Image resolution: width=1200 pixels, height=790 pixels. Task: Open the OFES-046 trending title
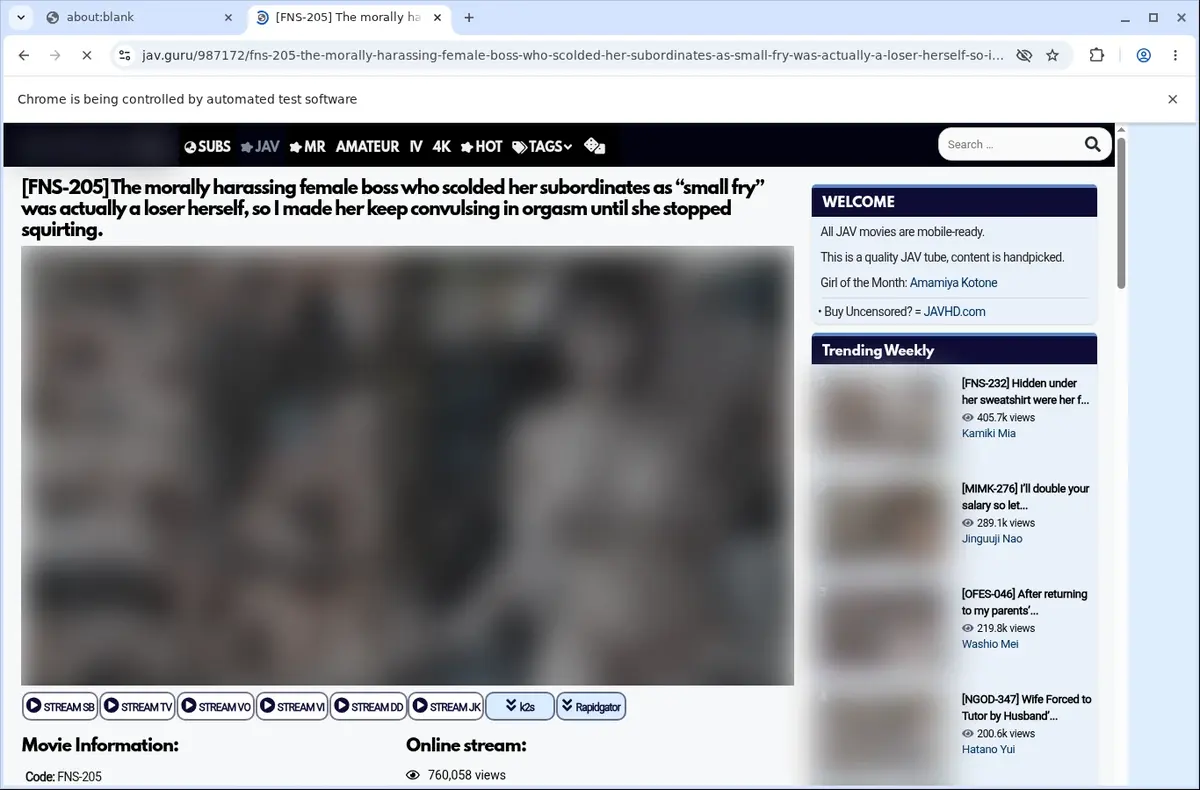tap(1024, 602)
